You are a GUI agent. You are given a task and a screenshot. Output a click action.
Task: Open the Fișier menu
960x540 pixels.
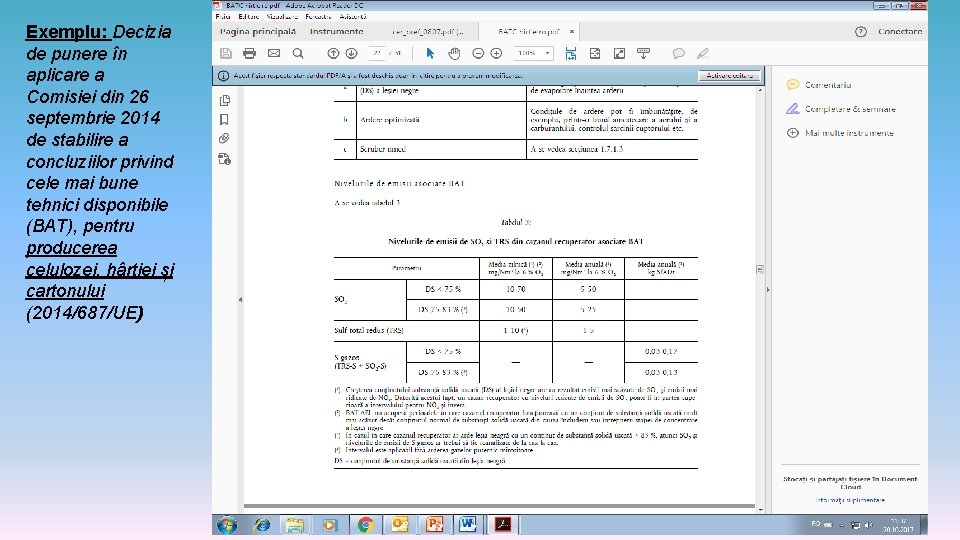click(x=222, y=17)
